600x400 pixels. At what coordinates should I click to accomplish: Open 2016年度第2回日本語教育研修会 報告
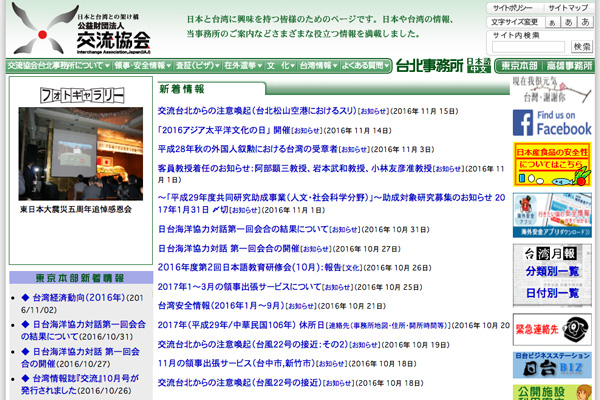[x=249, y=268]
